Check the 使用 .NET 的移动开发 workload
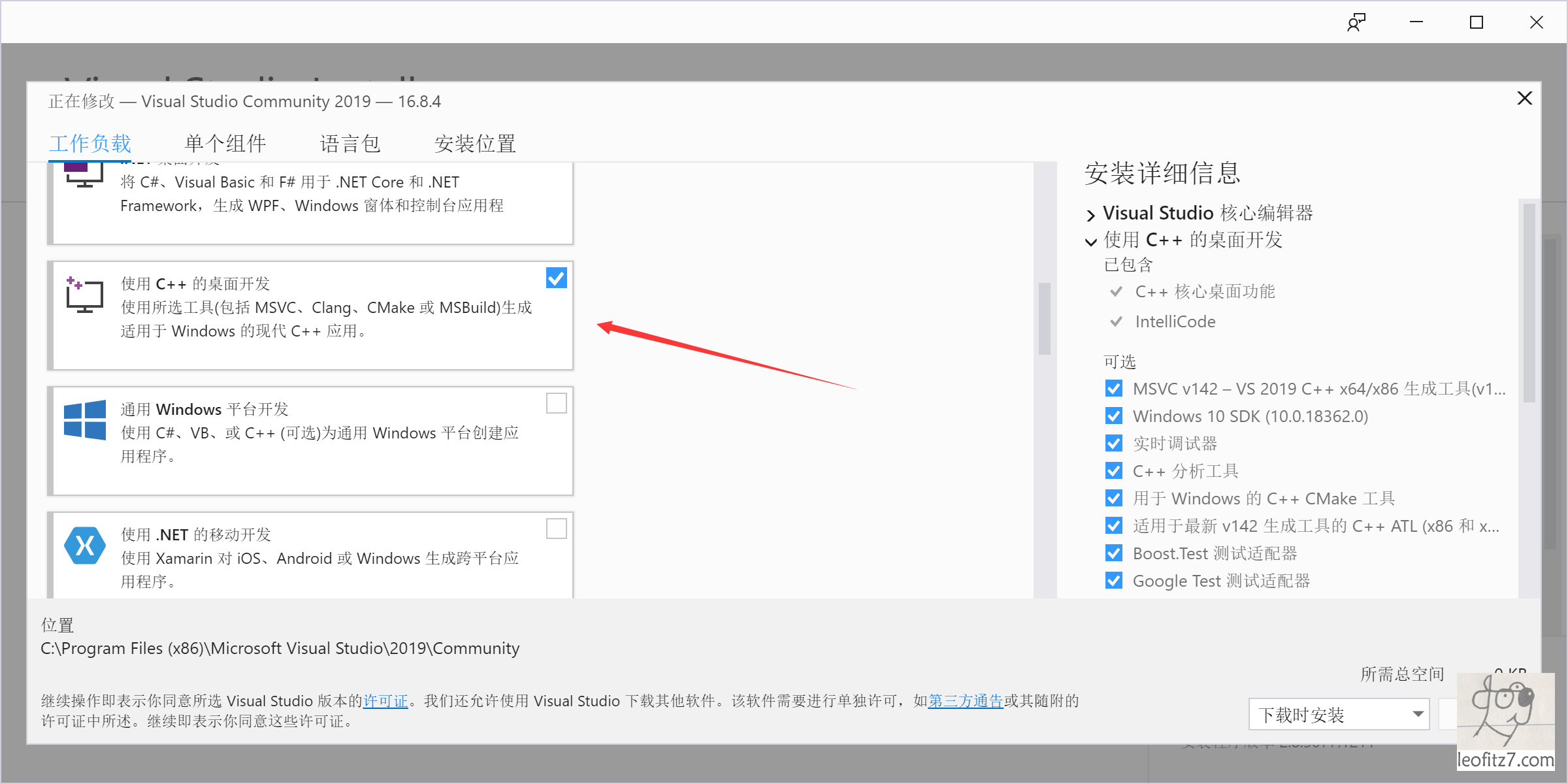This screenshot has width=1568, height=784. (556, 529)
